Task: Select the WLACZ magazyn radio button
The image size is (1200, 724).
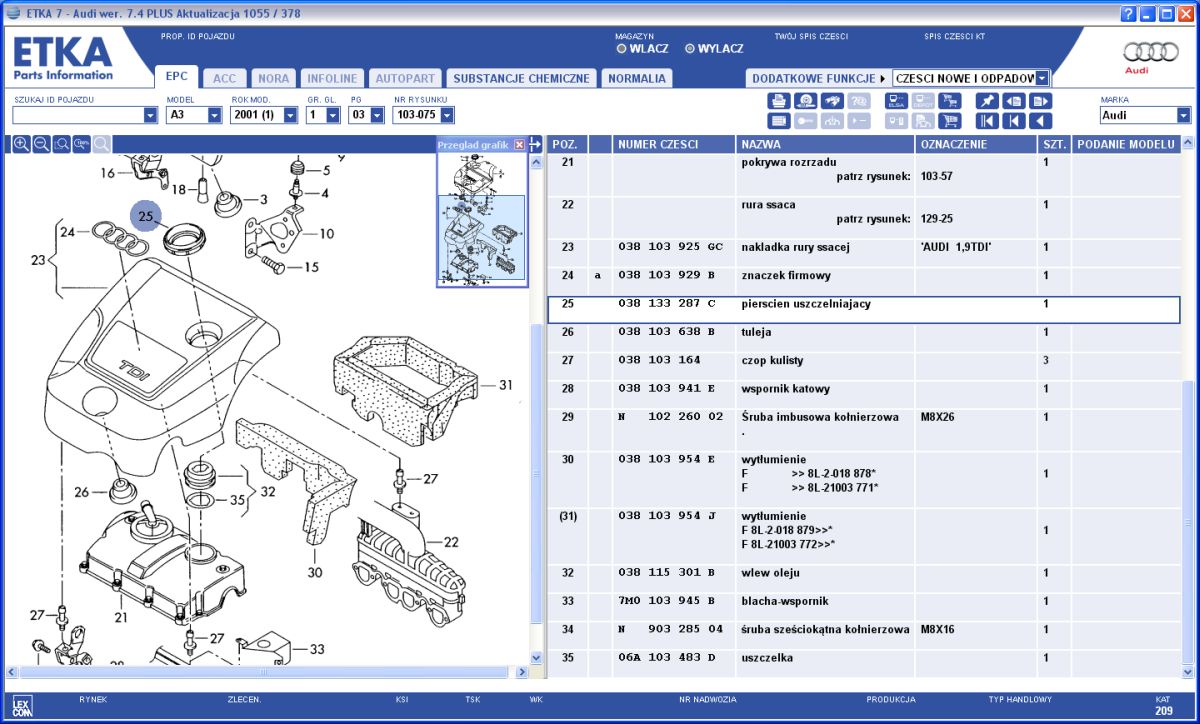Action: [622, 49]
